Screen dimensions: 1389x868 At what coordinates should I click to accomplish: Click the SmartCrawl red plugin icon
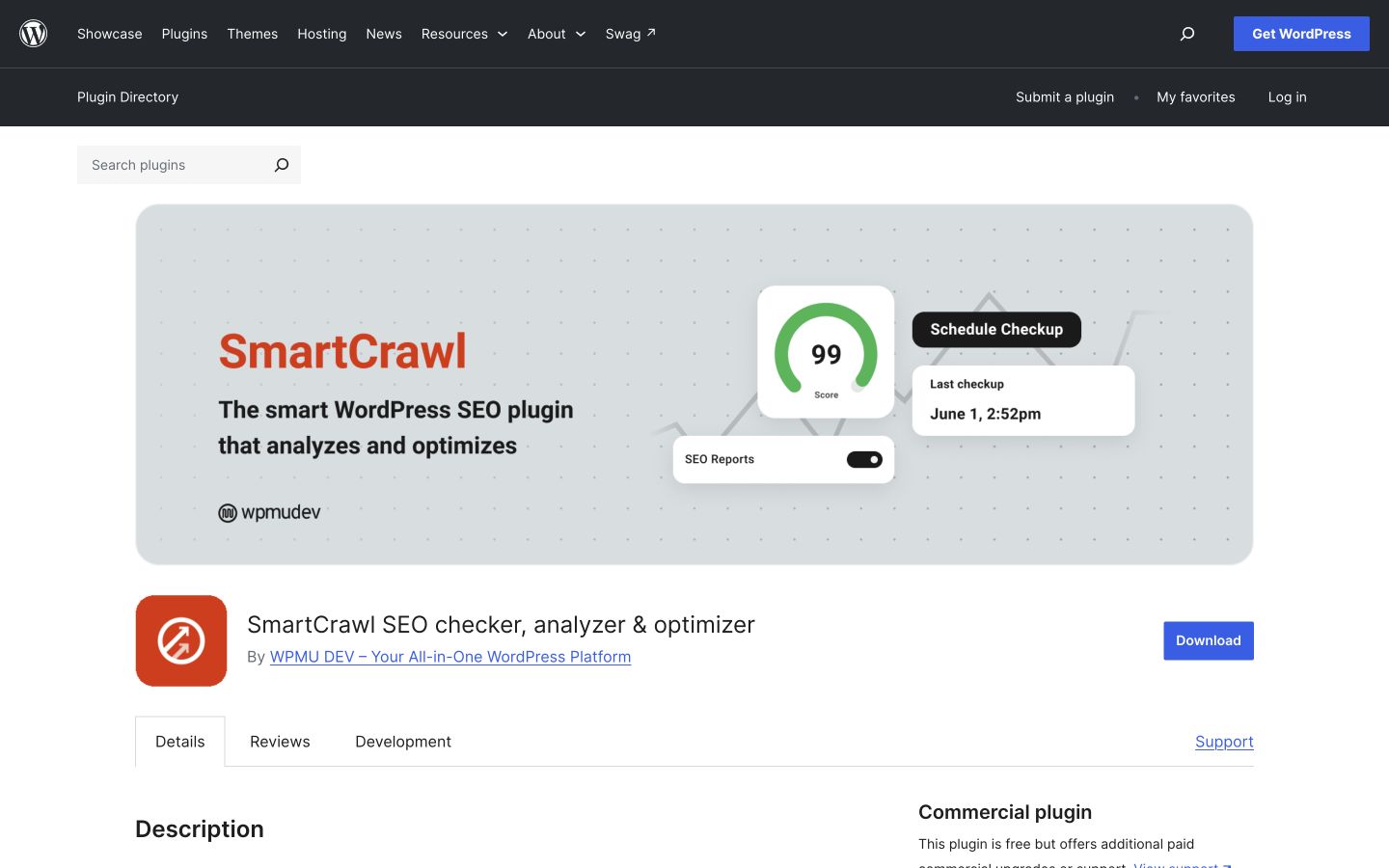tap(181, 640)
